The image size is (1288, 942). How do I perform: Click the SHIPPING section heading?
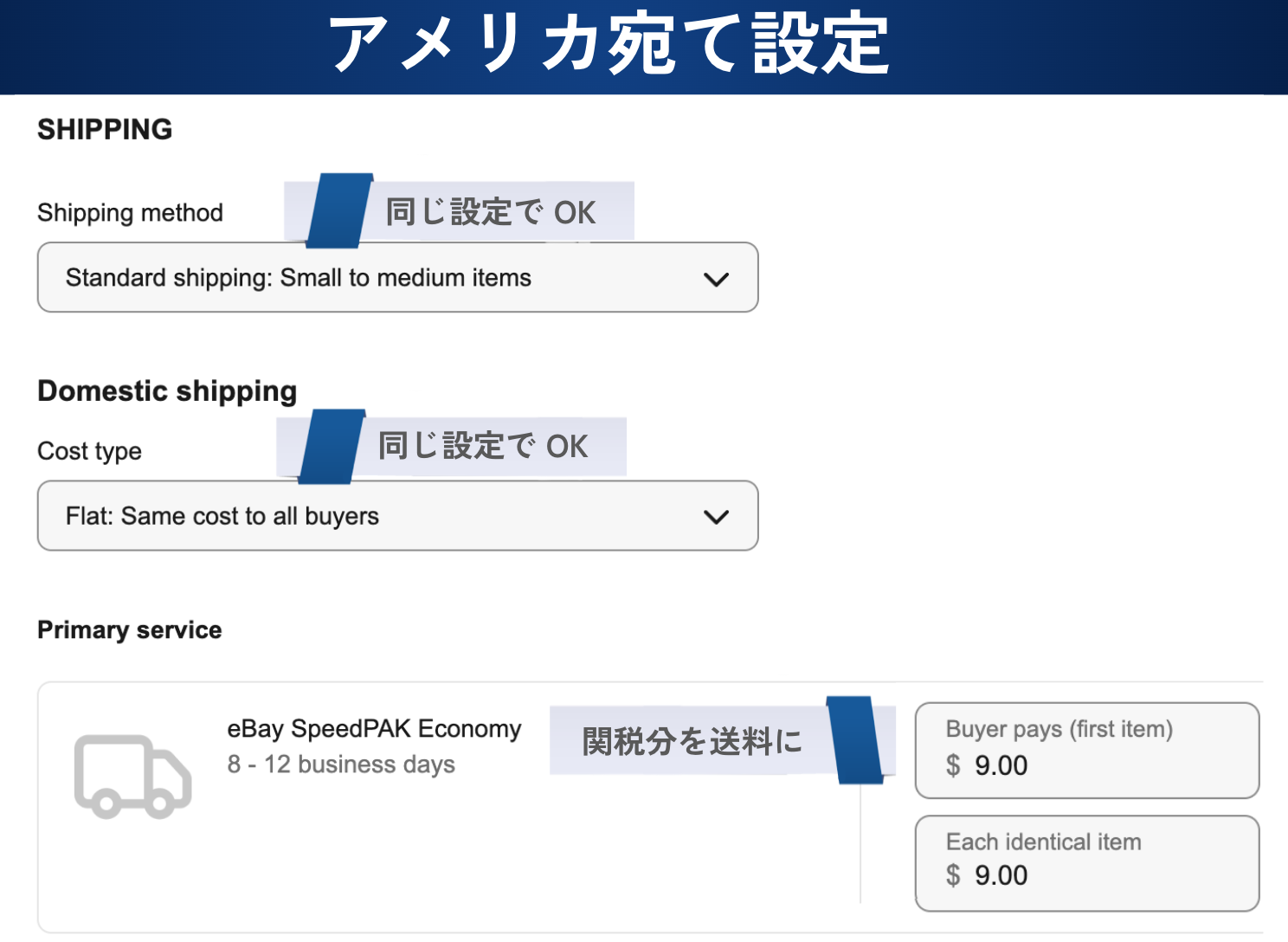105,130
